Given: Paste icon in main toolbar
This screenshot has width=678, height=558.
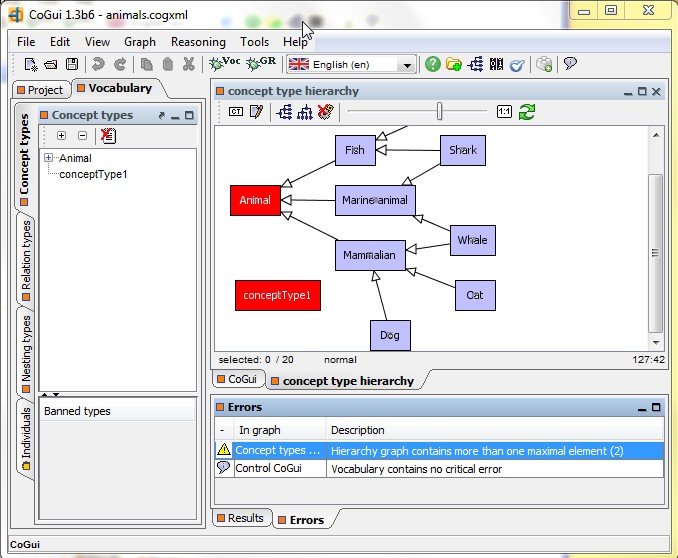Looking at the screenshot, I should tap(168, 64).
